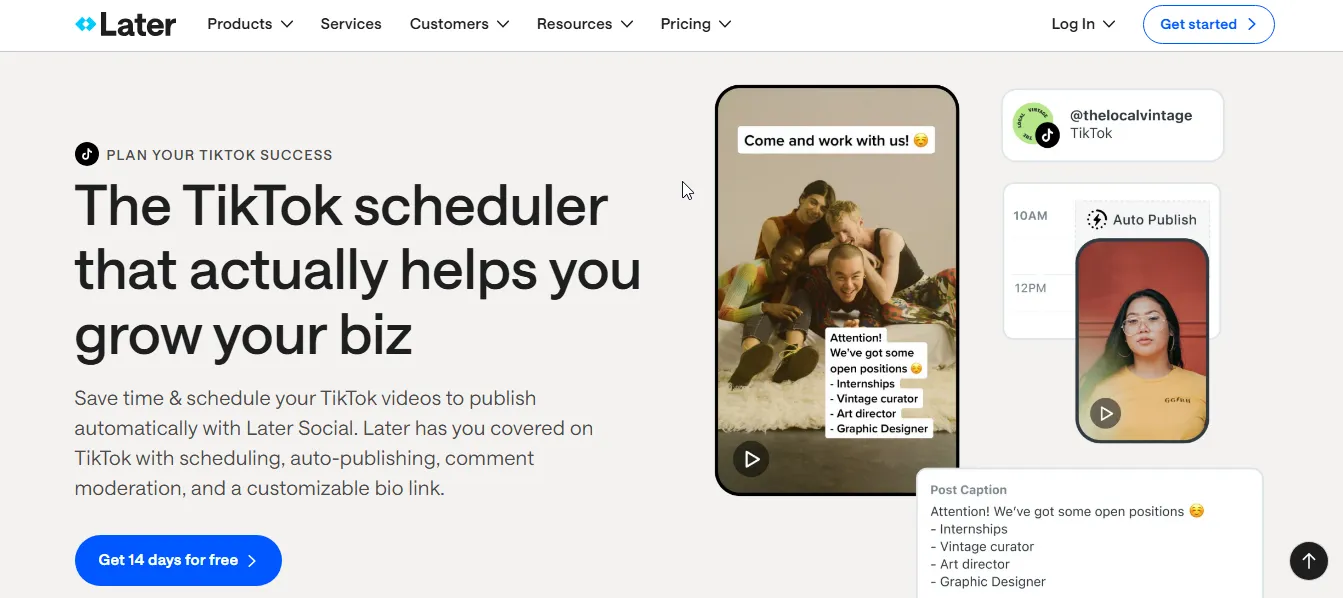Expand the Customers menu
Viewport: 1343px width, 598px height.
point(459,24)
